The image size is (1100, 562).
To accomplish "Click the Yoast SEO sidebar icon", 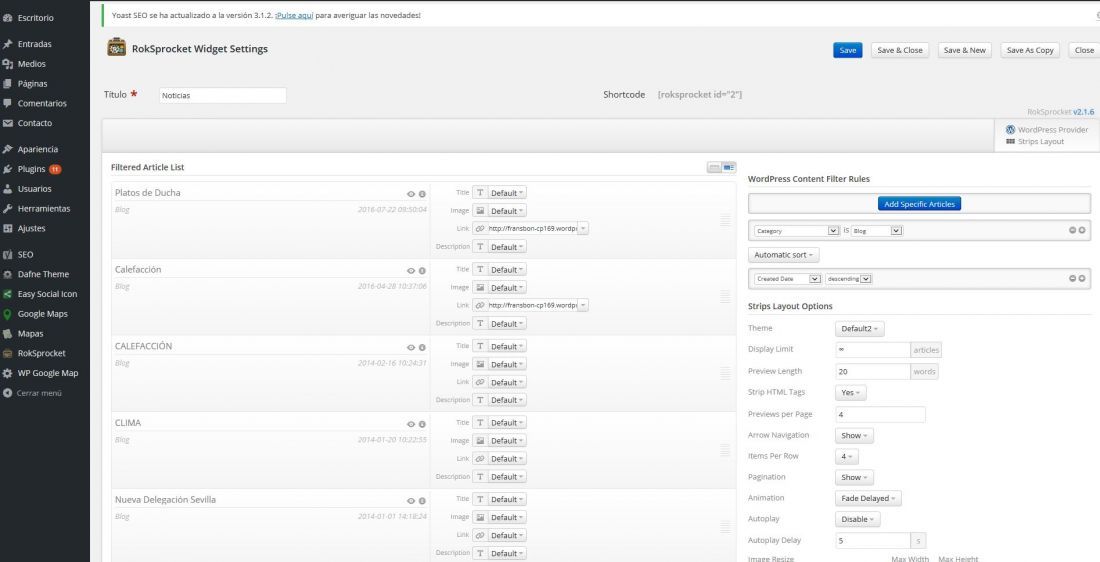I will pyautogui.click(x=8, y=255).
